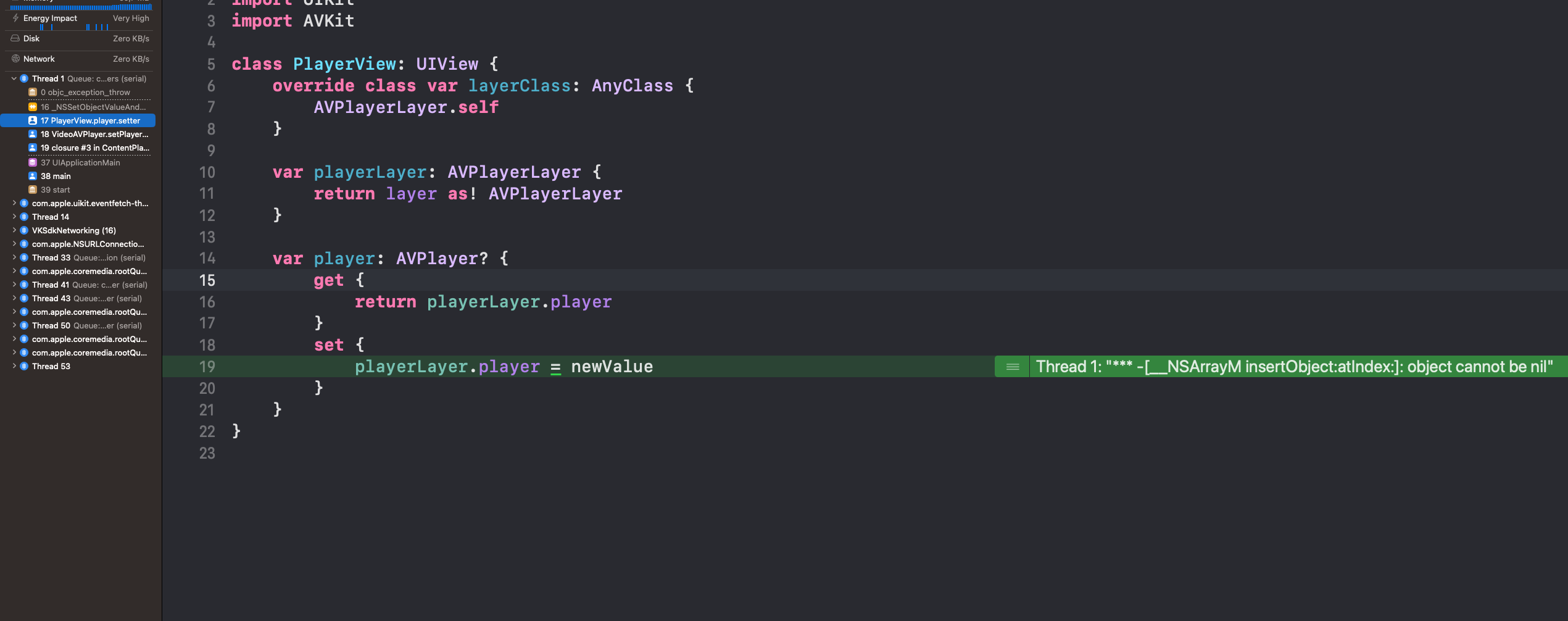The height and width of the screenshot is (621, 1568).
Task: Click the Thread 43 thread icon
Action: [24, 298]
